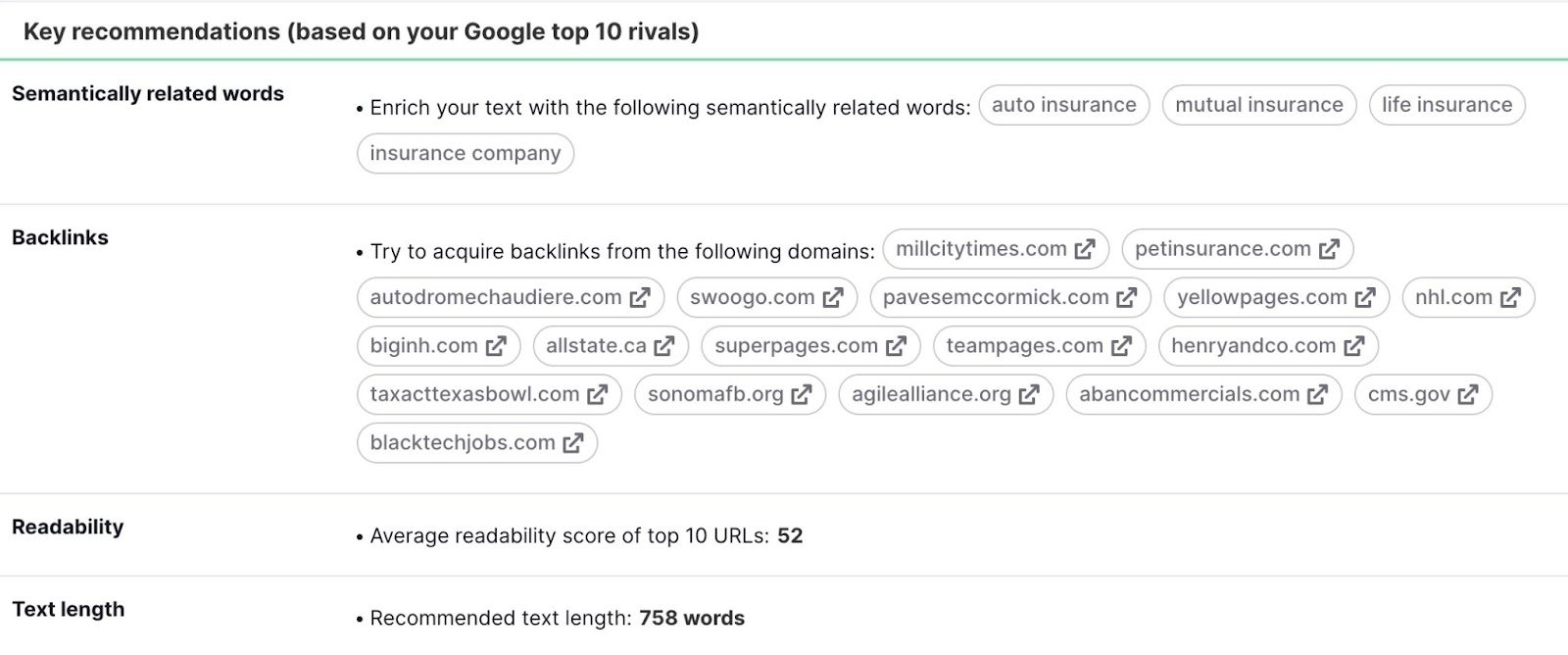
Task: Open external link icon for cms.gov
Action: pyautogui.click(x=1468, y=394)
